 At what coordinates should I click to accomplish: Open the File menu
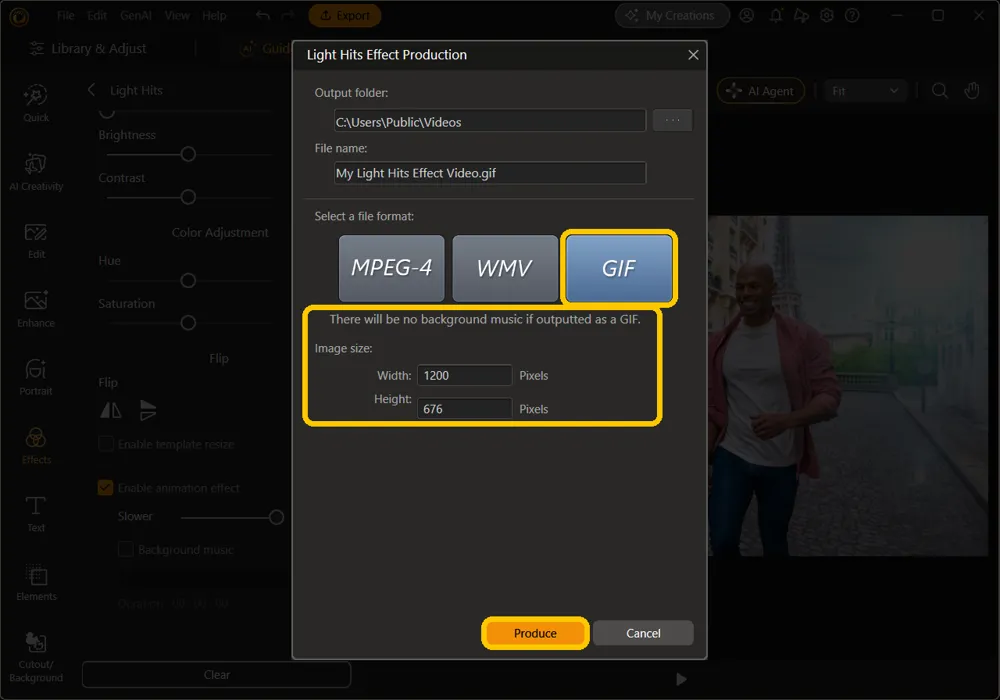pyautogui.click(x=65, y=15)
